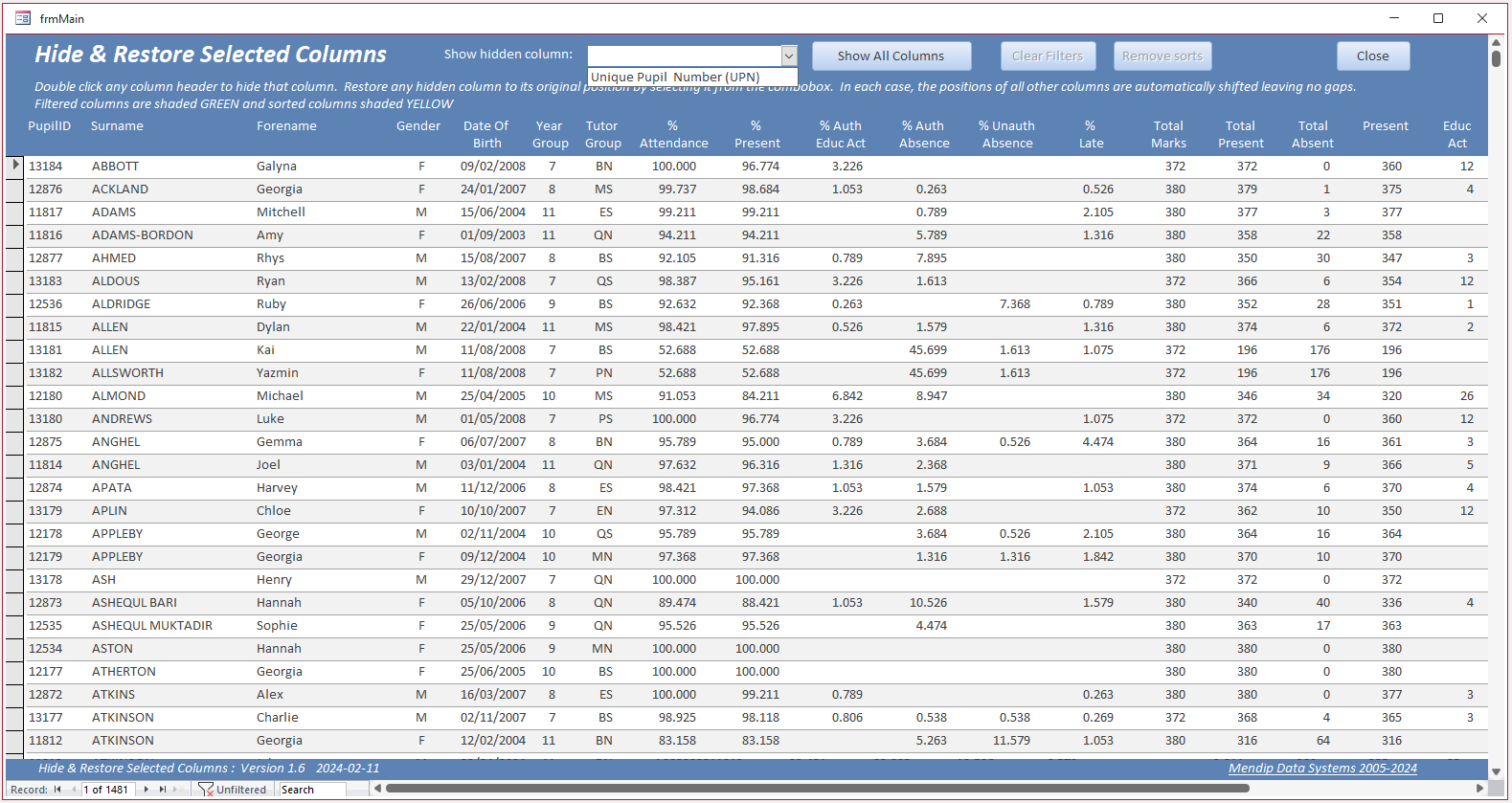This screenshot has width=1512, height=803.
Task: Click the horizontal scrollbar left arrow
Action: tap(377, 789)
